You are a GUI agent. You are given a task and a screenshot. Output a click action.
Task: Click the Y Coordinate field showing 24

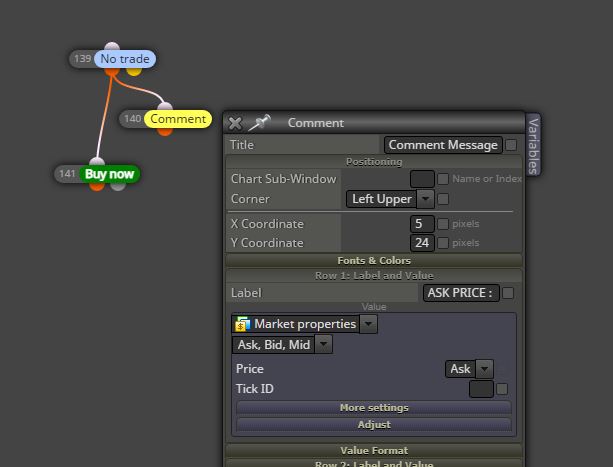pos(422,243)
